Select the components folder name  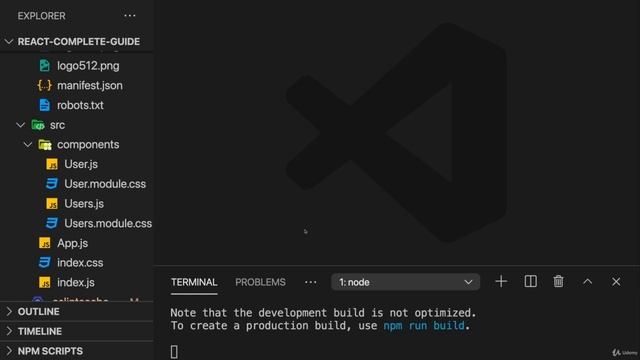pos(88,144)
